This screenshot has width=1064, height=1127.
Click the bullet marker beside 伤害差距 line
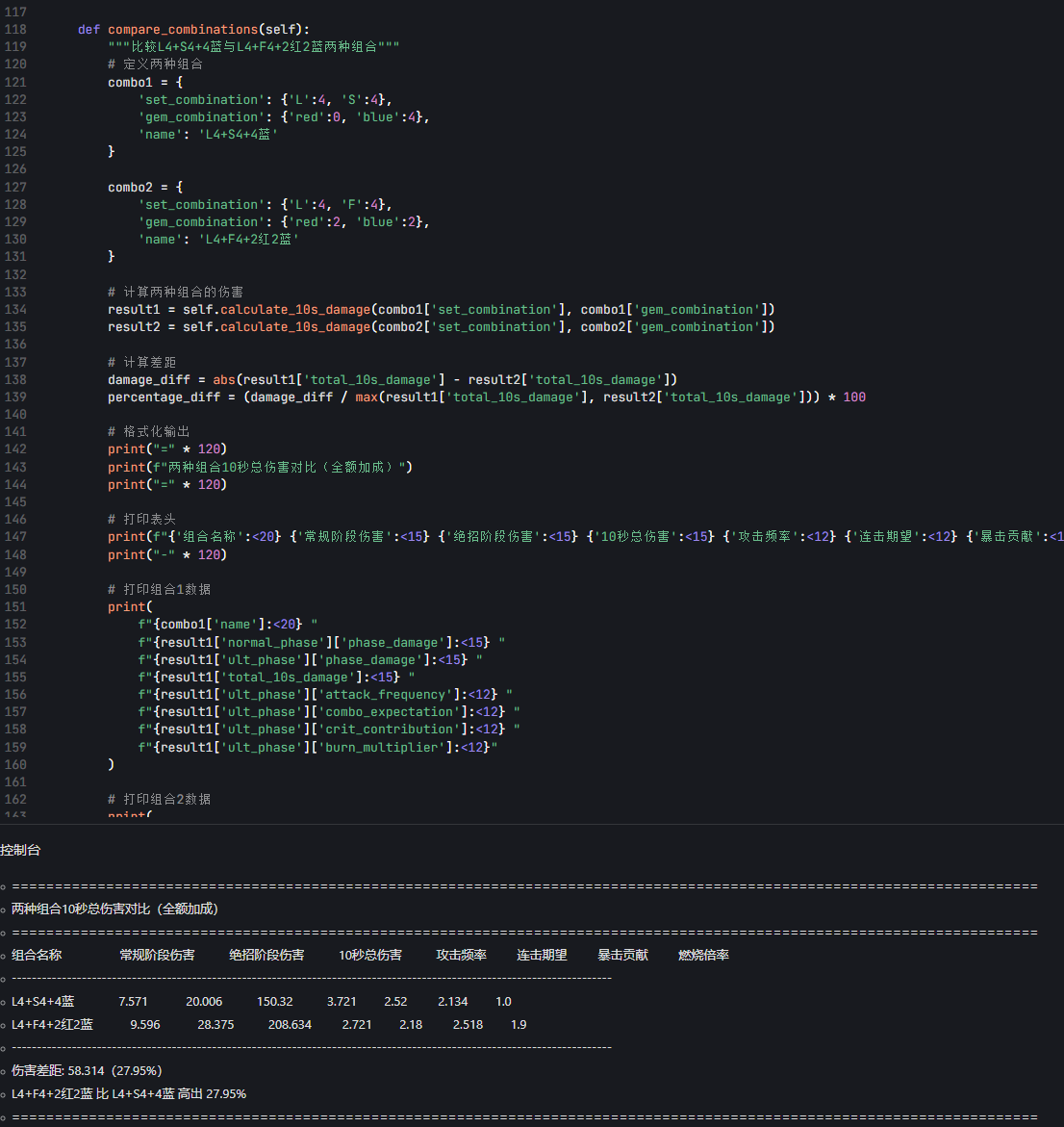click(x=4, y=1072)
